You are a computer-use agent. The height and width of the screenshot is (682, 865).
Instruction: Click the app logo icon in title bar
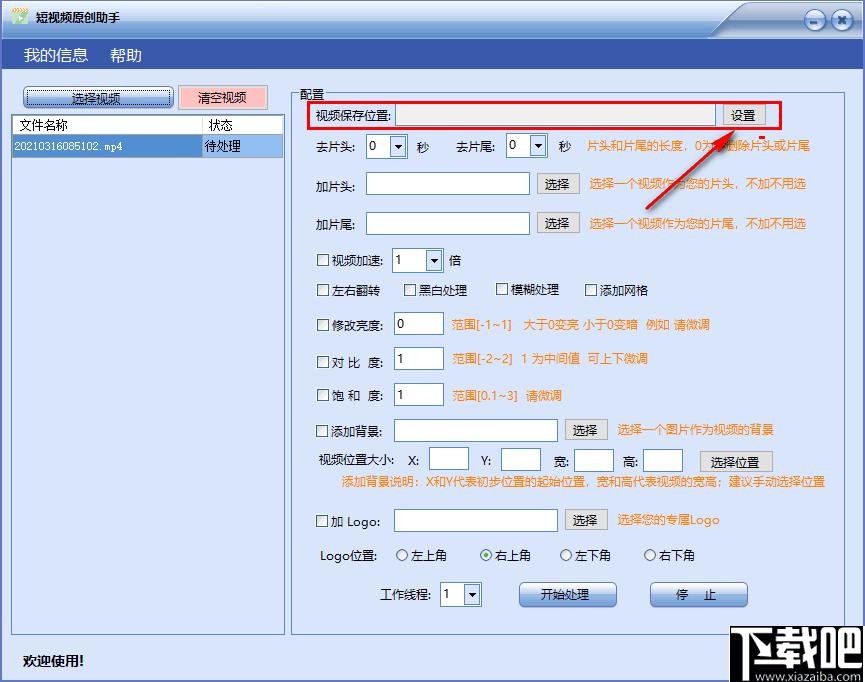pyautogui.click(x=20, y=15)
